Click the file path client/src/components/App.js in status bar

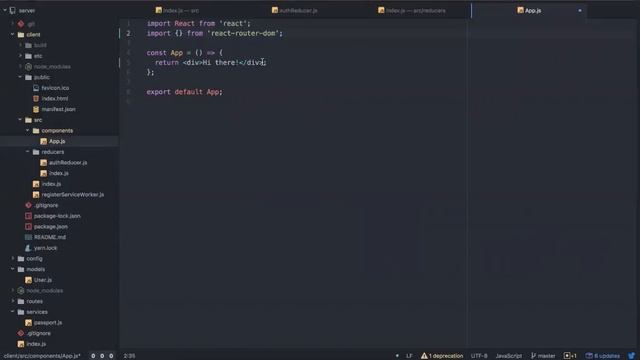tap(42, 356)
